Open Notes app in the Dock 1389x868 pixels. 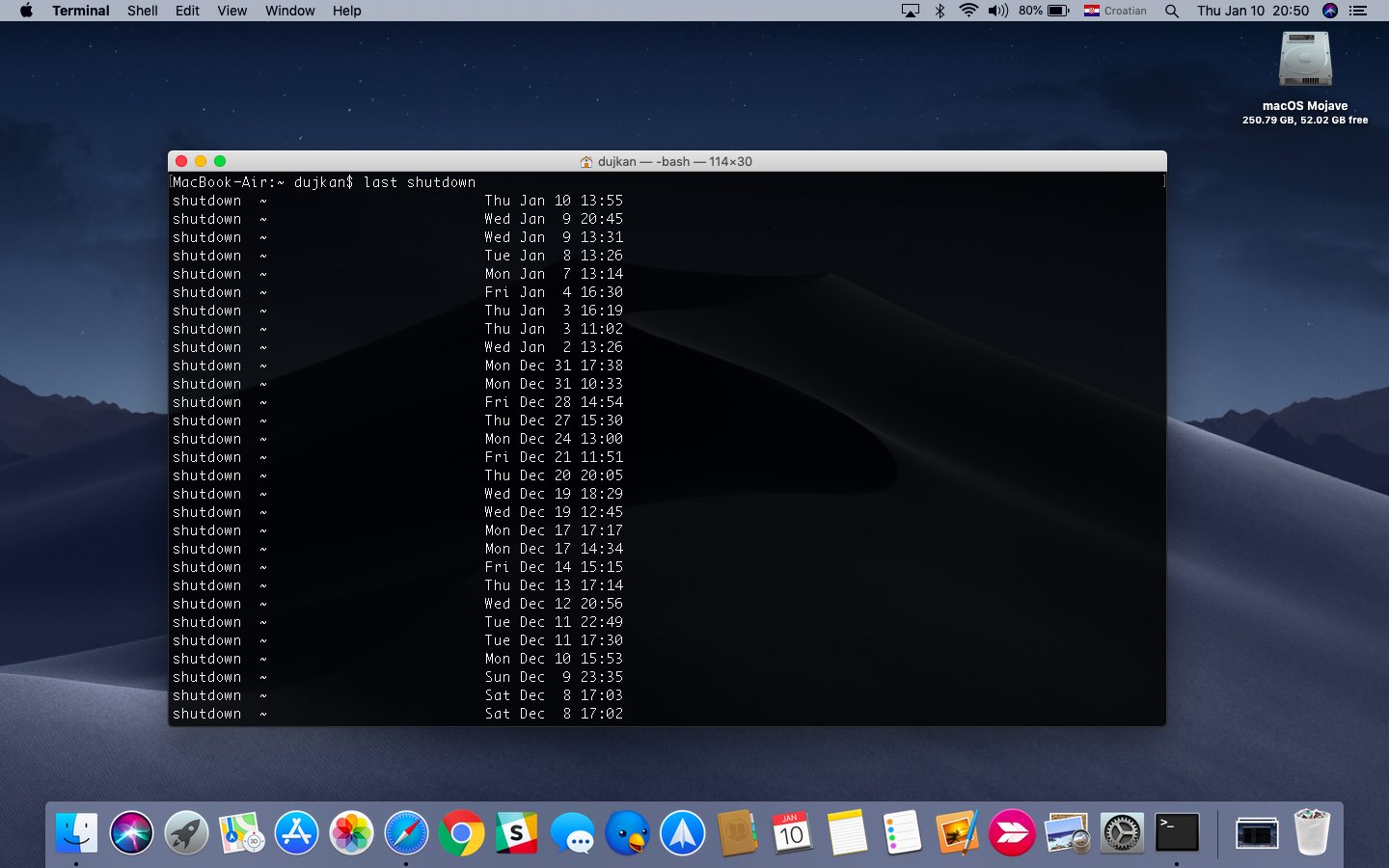[x=847, y=832]
